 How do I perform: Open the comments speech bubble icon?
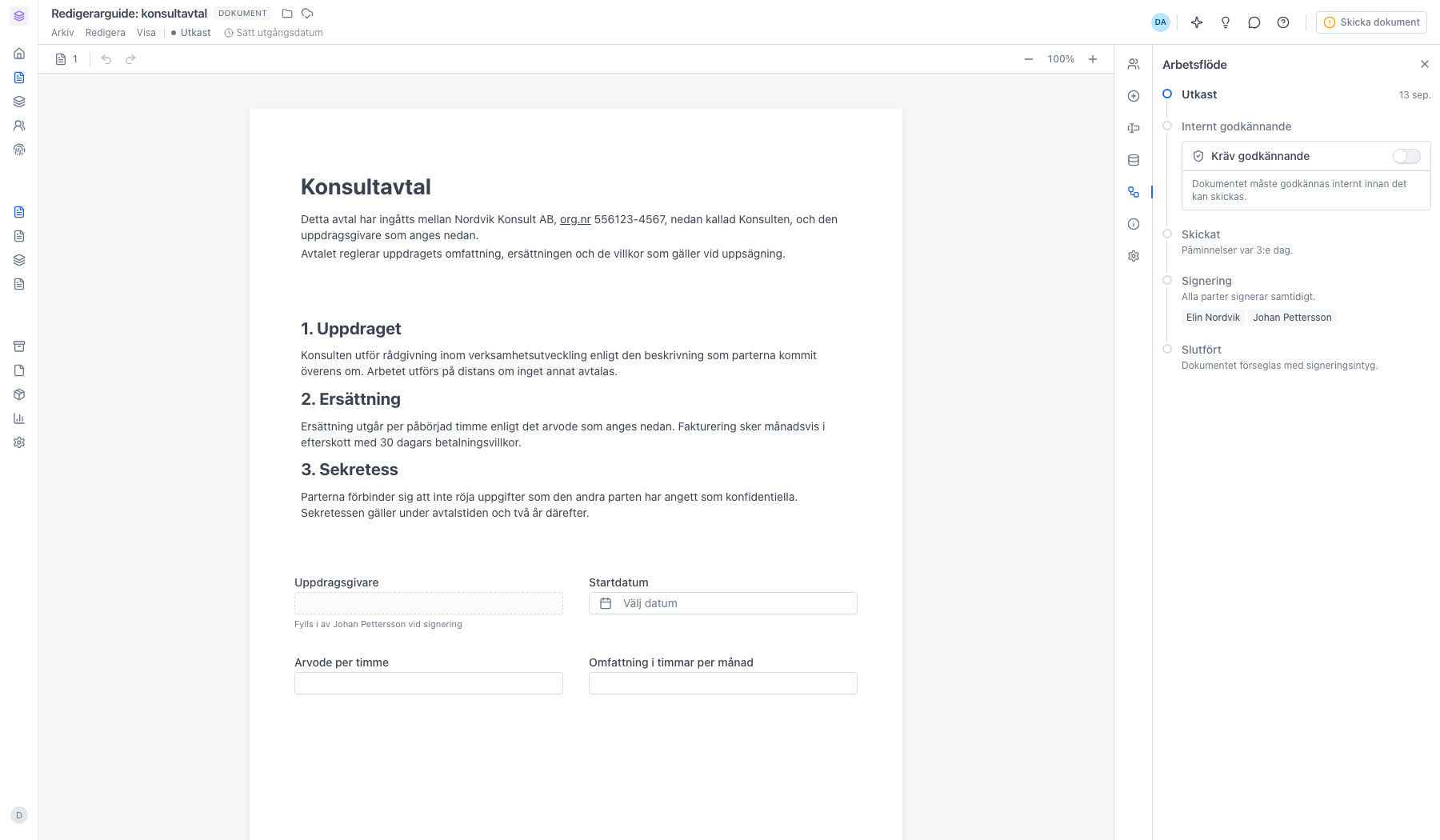1254,22
